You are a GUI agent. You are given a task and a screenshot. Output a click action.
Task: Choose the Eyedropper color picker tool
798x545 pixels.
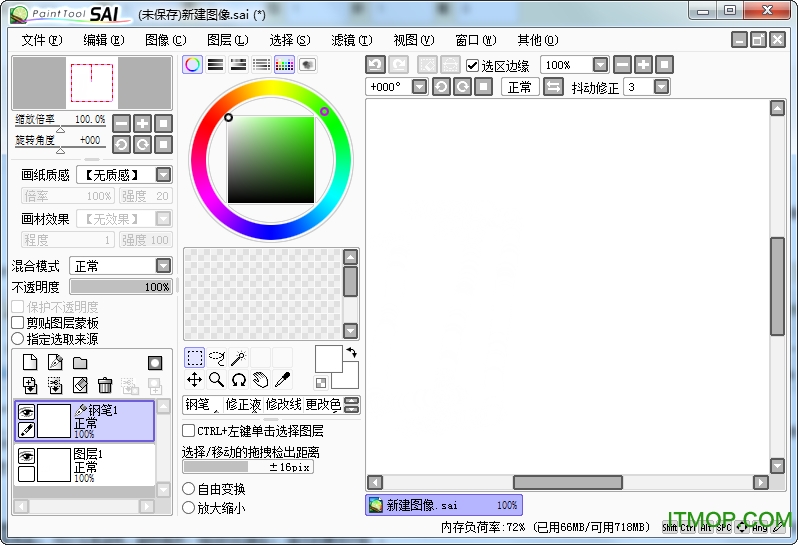(283, 380)
